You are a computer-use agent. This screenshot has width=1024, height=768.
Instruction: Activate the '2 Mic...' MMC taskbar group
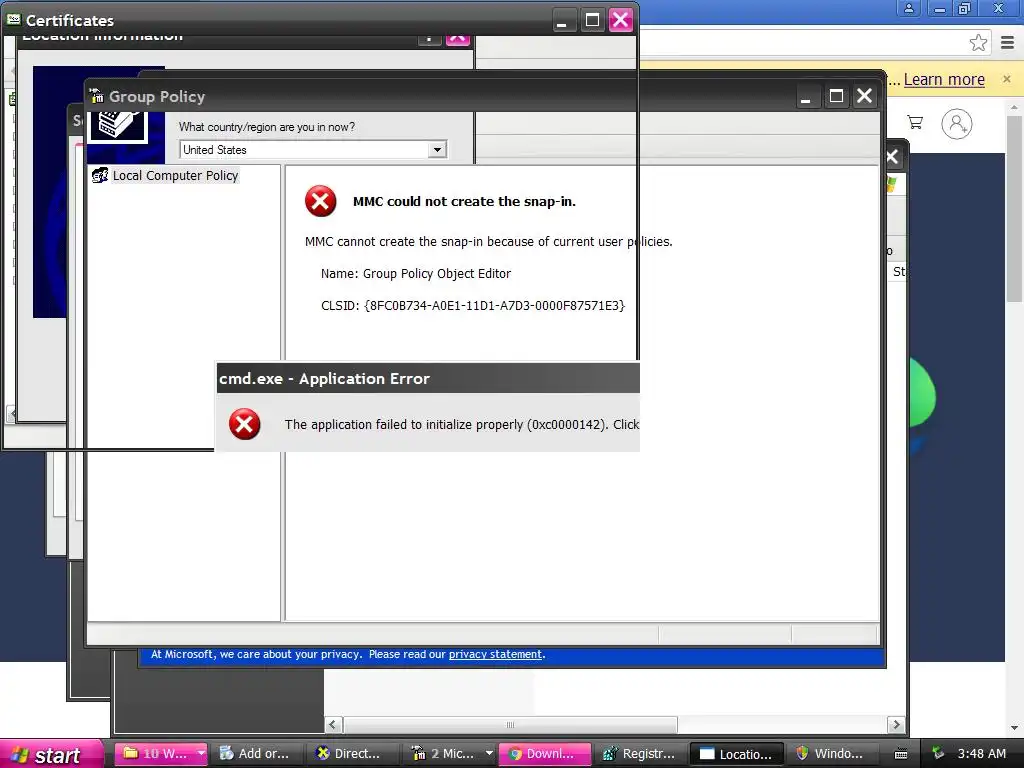tap(443, 754)
